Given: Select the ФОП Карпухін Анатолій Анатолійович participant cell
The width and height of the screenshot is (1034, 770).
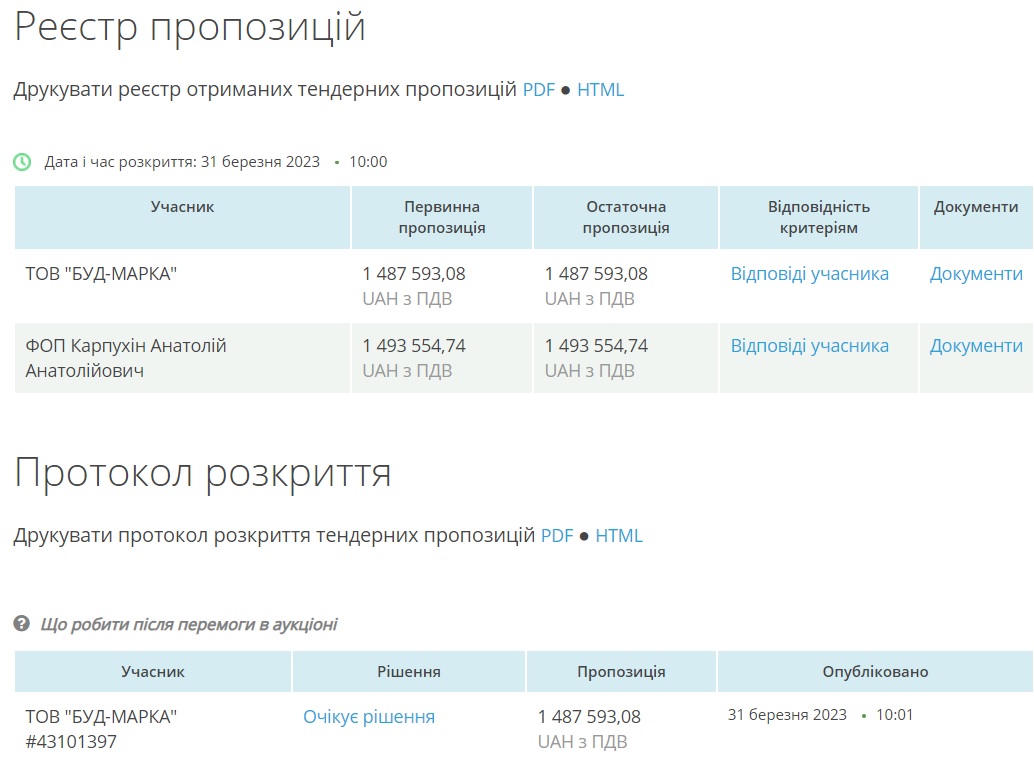Looking at the screenshot, I should pyautogui.click(x=126, y=358).
